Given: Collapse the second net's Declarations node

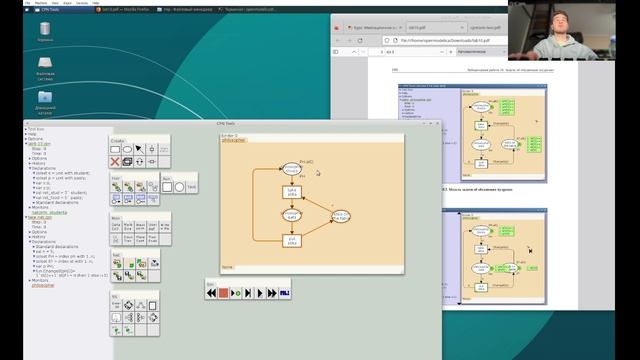Looking at the screenshot, I should 30,242.
